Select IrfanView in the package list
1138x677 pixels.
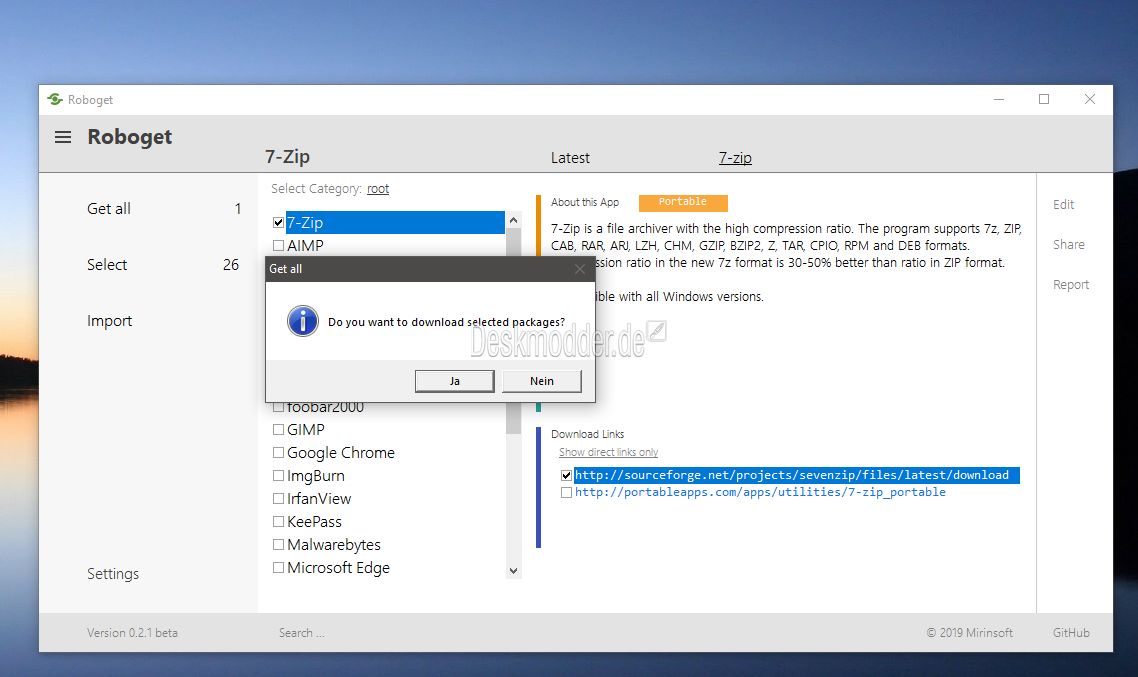[x=319, y=498]
